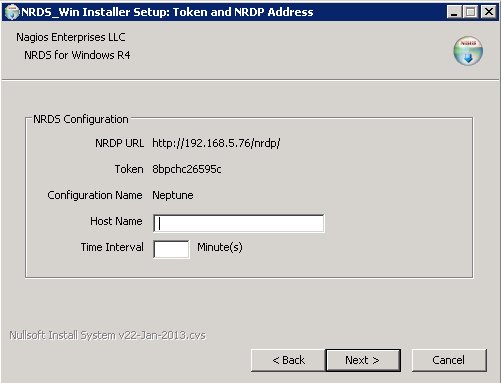Click the Nagios Enterprises LLC header text
The width and height of the screenshot is (501, 383).
pyautogui.click(x=71, y=37)
